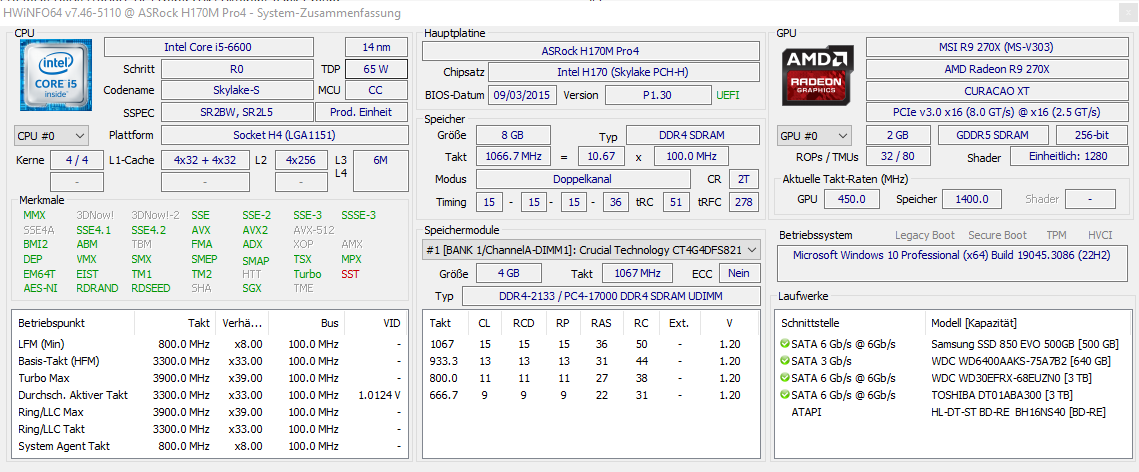1139x472 pixels.
Task: Click the Skylake-S codename field
Action: (238, 91)
